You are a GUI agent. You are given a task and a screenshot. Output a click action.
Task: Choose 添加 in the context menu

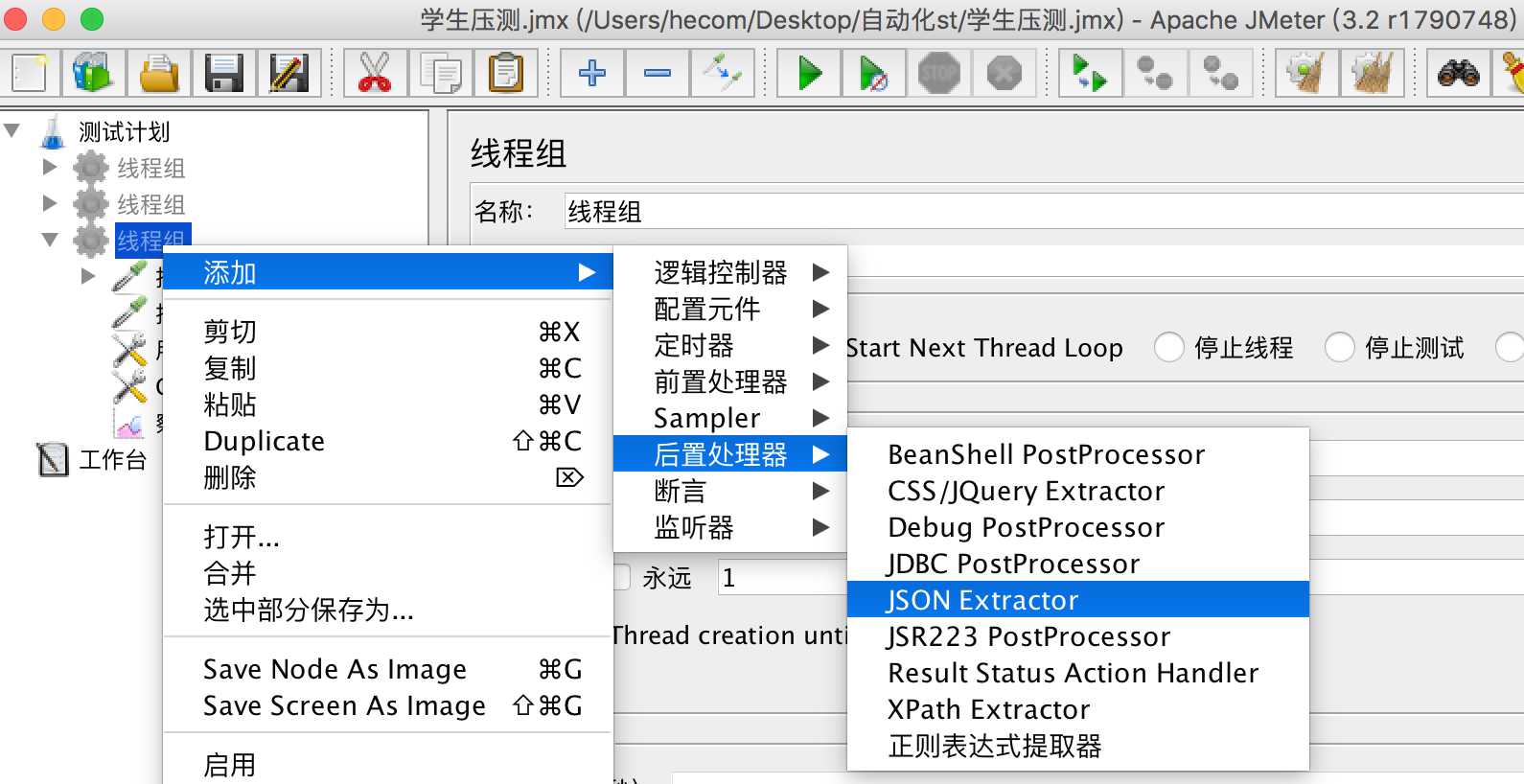coord(387,272)
